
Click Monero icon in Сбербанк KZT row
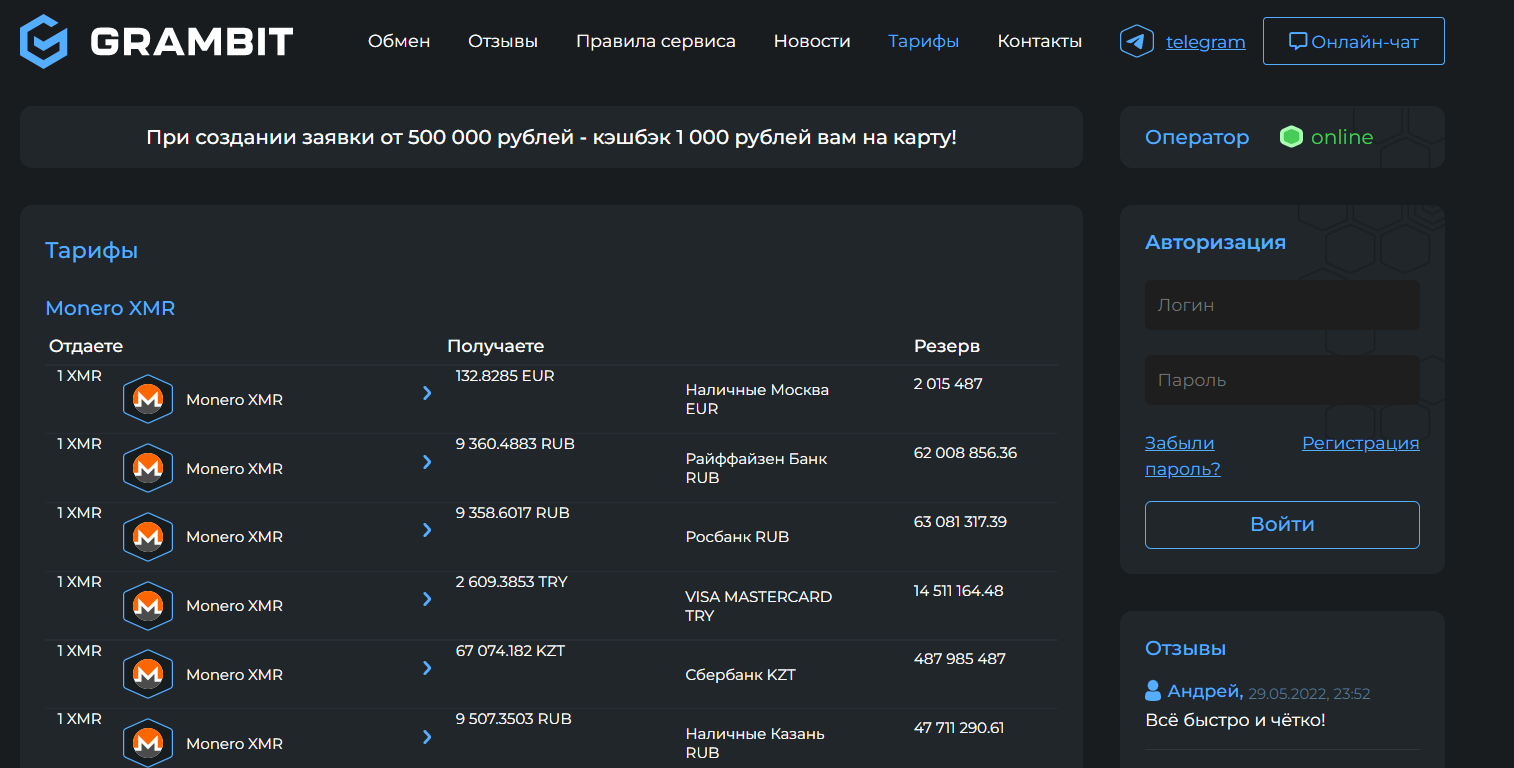point(148,675)
